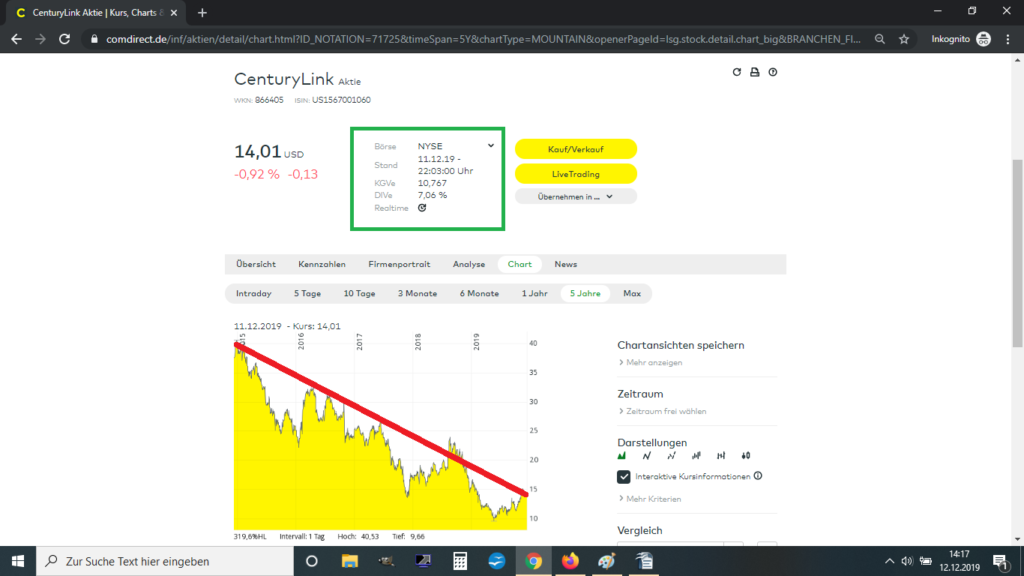Open the Firmenportrait tab

point(399,264)
